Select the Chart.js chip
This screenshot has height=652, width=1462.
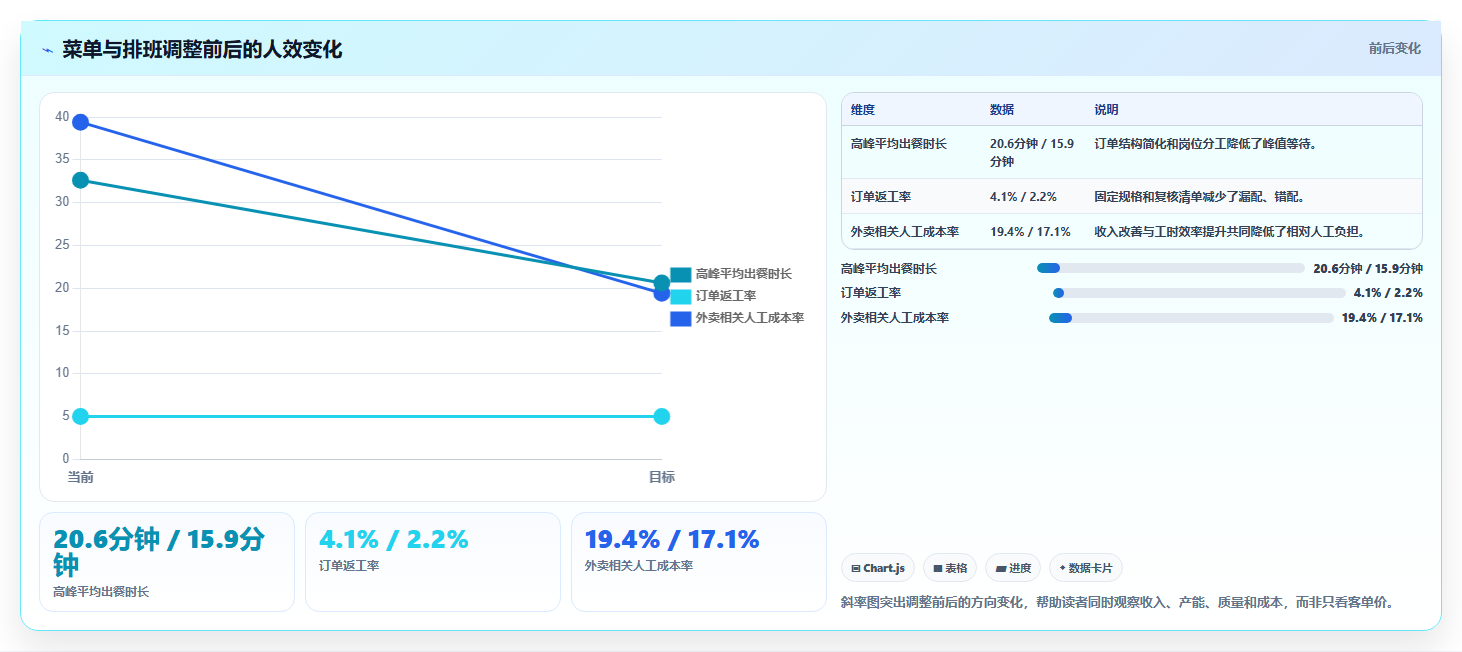[878, 568]
